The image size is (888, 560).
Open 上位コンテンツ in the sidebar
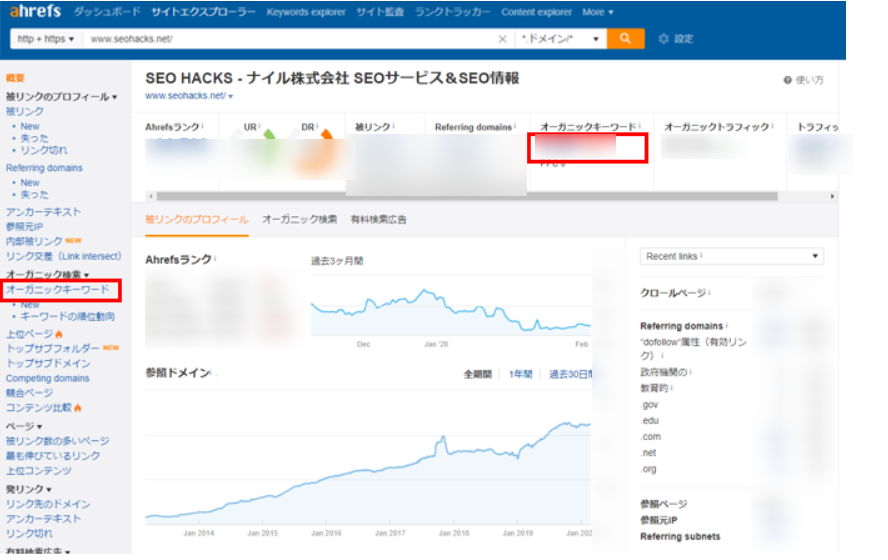[x=39, y=471]
